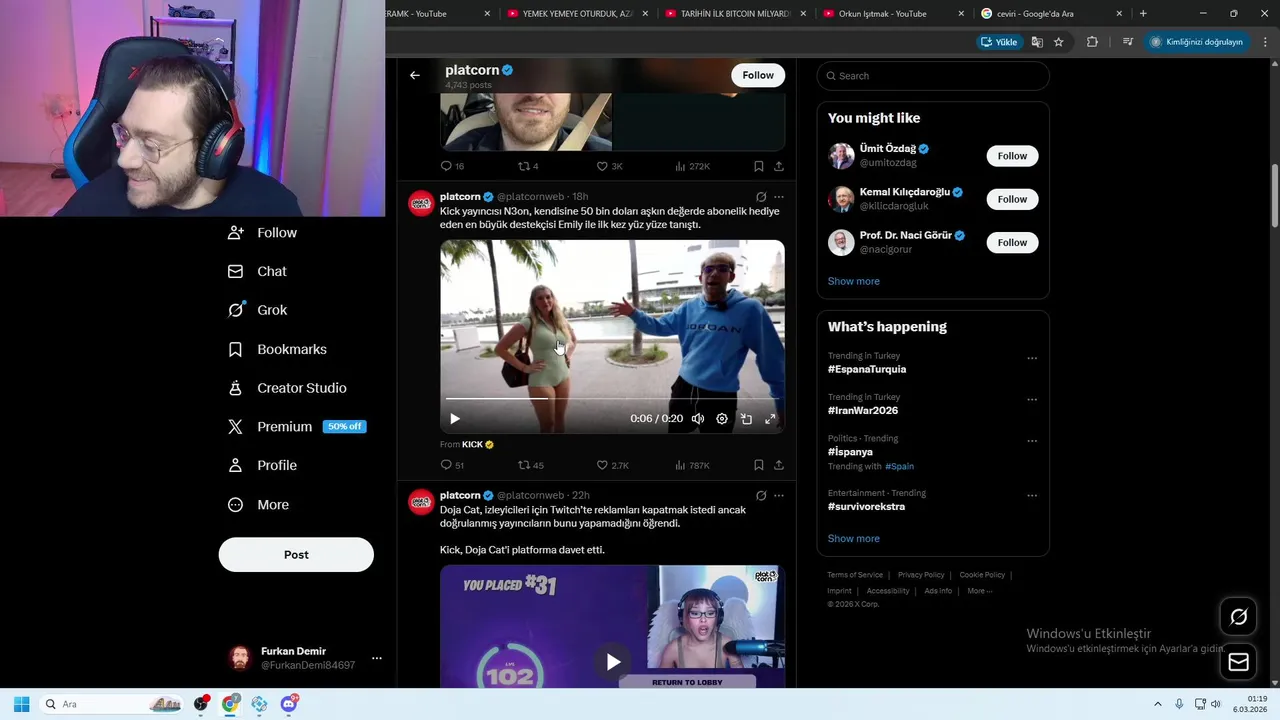Follow Kemal Kılıçdaroğlu

(1012, 199)
